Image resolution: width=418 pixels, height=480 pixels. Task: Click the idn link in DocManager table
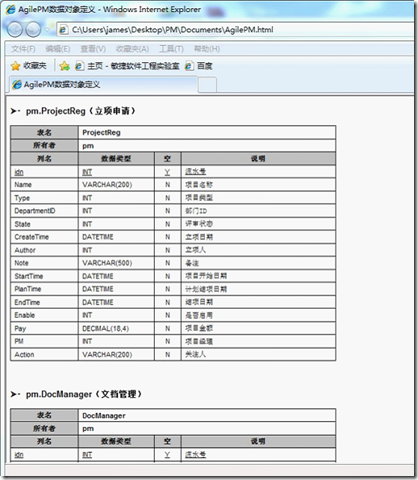coord(19,455)
